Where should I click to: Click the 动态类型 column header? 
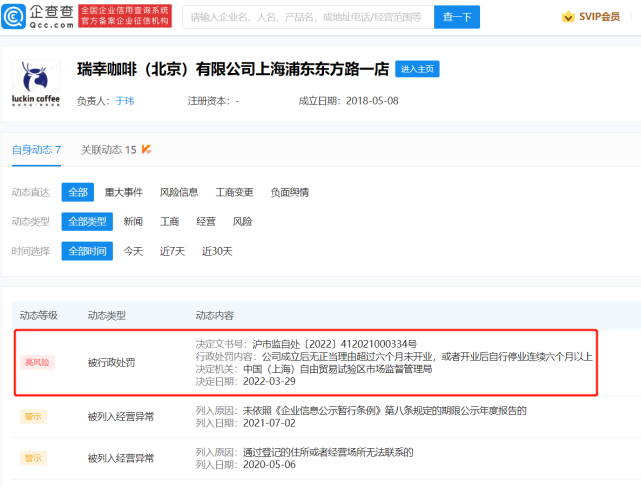[106, 316]
